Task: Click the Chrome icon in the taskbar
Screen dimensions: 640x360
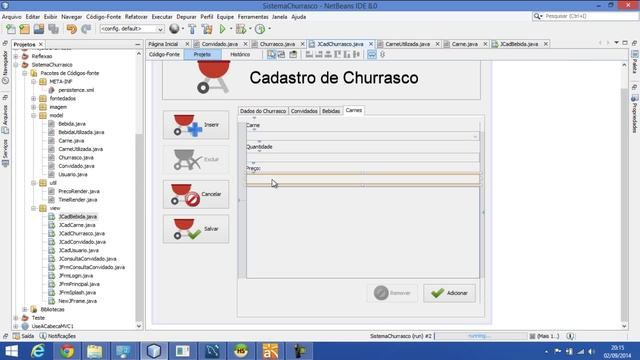Action: [67, 351]
